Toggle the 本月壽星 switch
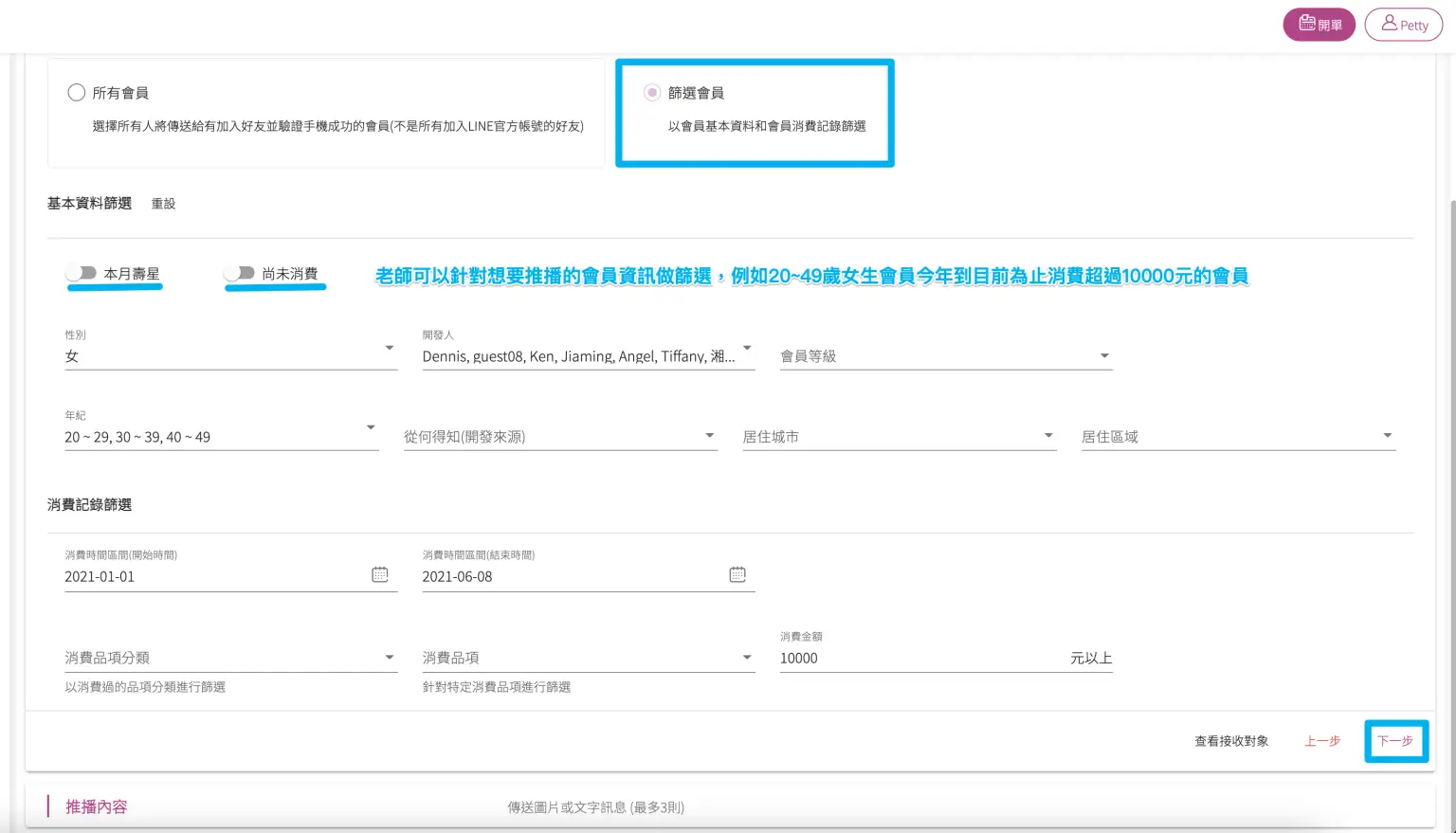 click(x=82, y=273)
